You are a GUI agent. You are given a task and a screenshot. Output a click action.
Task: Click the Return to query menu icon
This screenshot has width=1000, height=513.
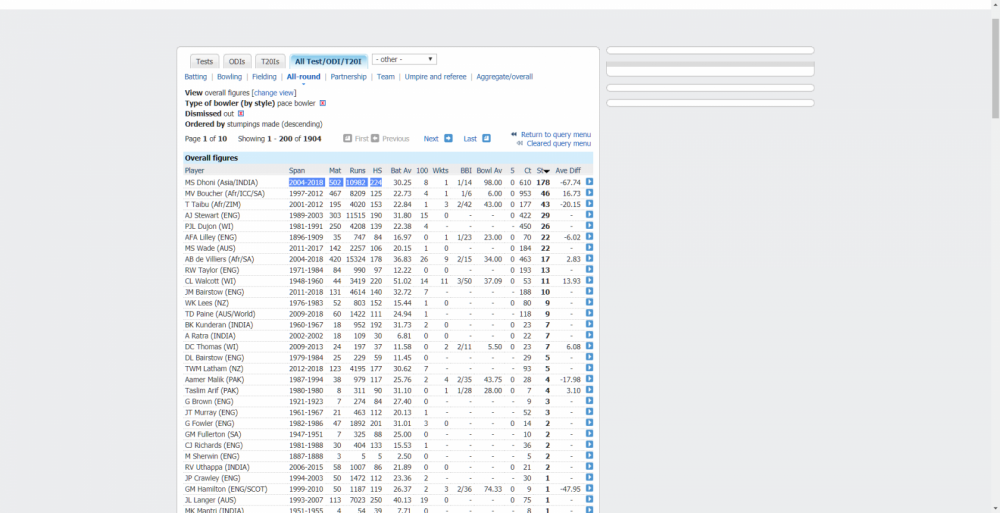click(x=514, y=134)
